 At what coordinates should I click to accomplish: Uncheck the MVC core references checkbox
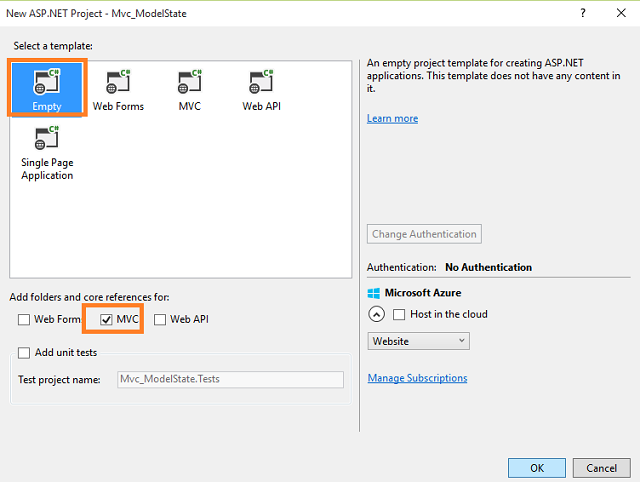(106, 320)
